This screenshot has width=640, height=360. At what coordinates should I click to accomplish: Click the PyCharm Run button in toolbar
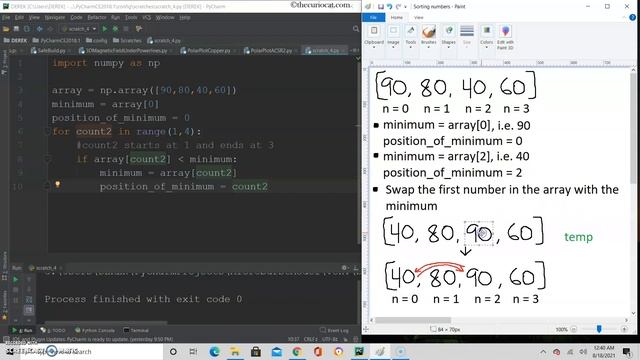(x=104, y=29)
